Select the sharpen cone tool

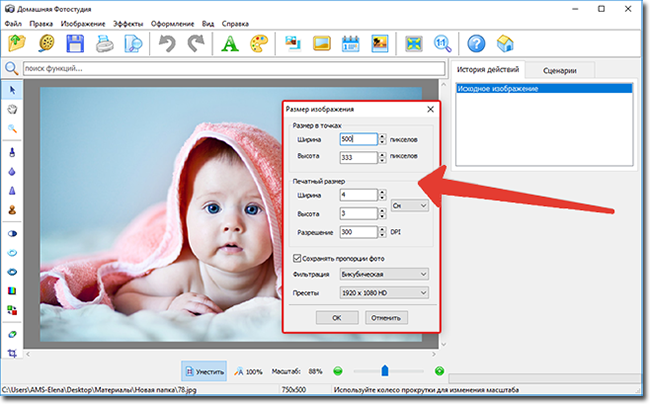point(12,190)
